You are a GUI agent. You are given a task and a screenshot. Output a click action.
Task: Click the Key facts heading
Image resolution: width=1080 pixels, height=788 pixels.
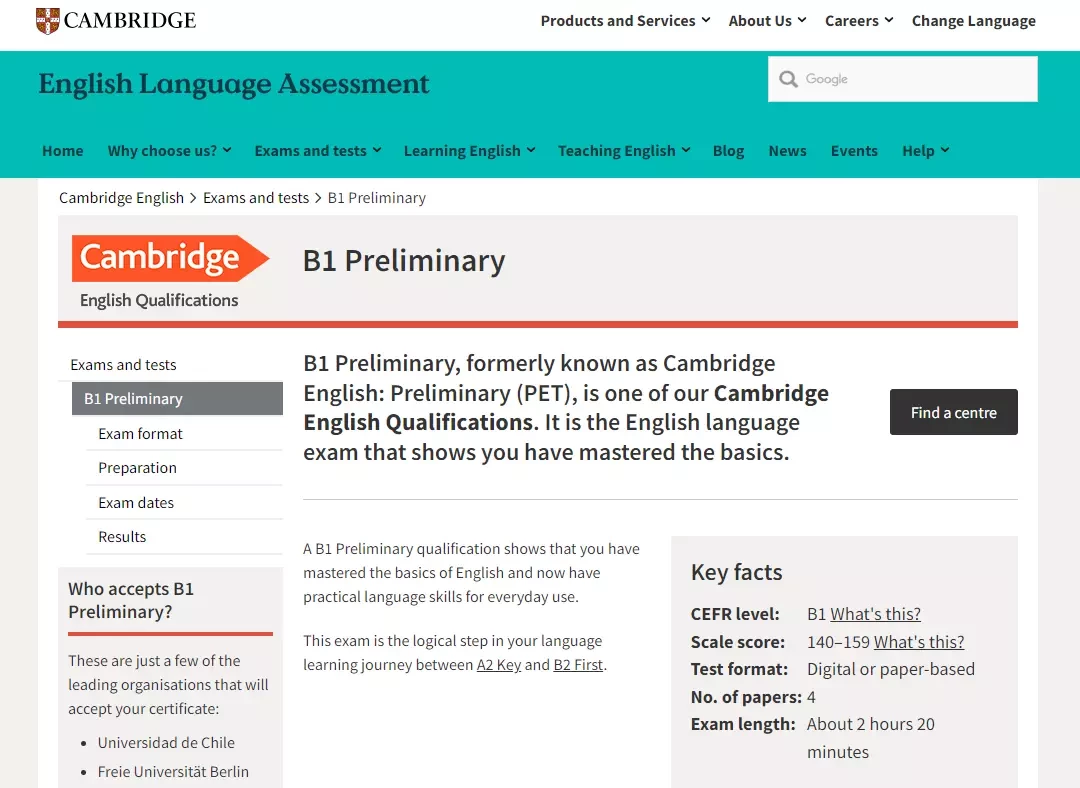(x=736, y=572)
